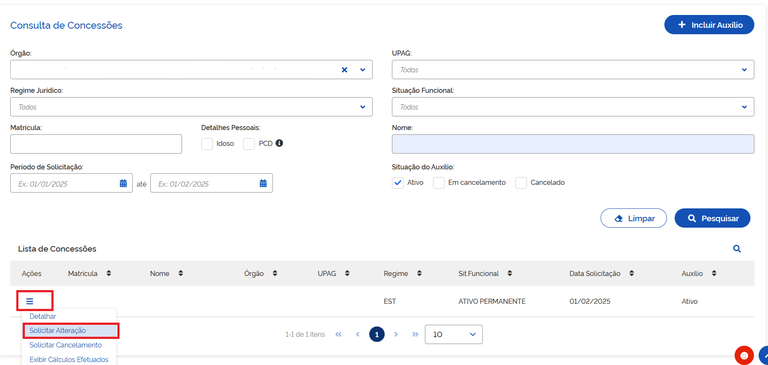Click the Pesquisar button
Image resolution: width=768 pixels, height=365 pixels.
coord(713,219)
